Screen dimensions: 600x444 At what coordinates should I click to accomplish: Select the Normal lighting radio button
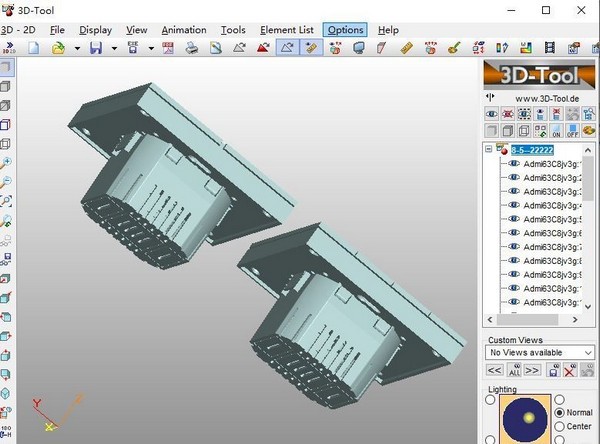tap(559, 412)
